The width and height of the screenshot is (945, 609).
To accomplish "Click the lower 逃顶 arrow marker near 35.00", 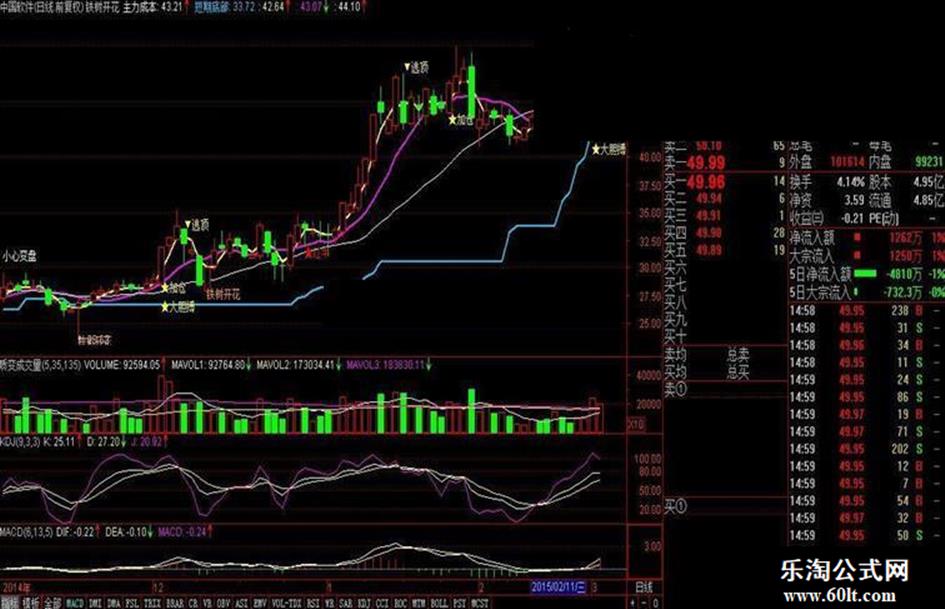I will click(x=196, y=225).
